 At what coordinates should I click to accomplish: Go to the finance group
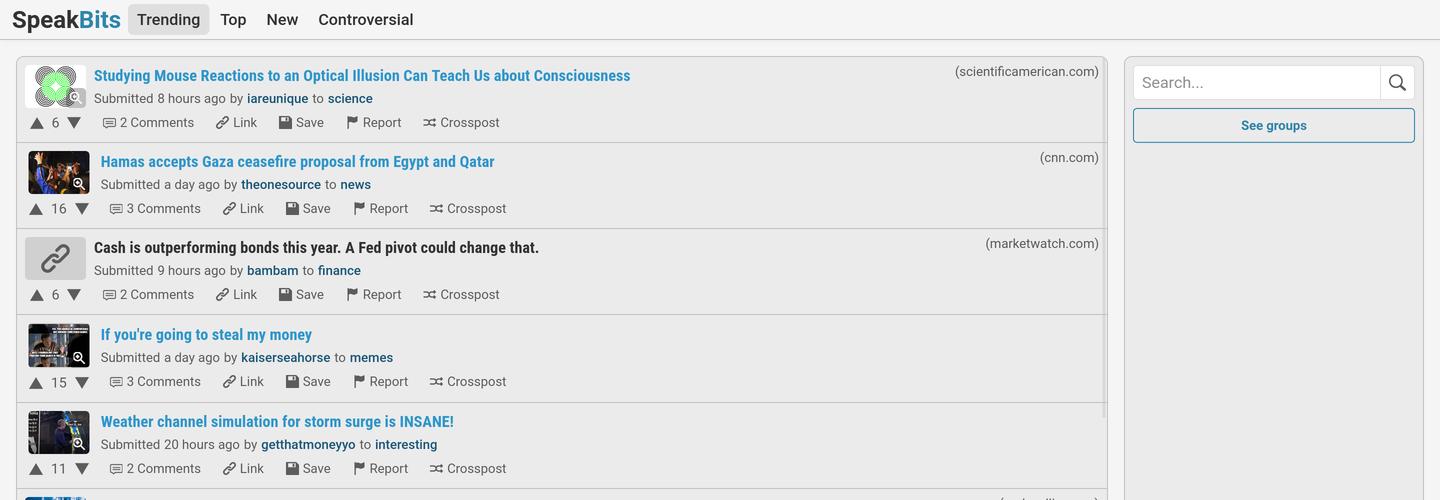click(x=339, y=271)
